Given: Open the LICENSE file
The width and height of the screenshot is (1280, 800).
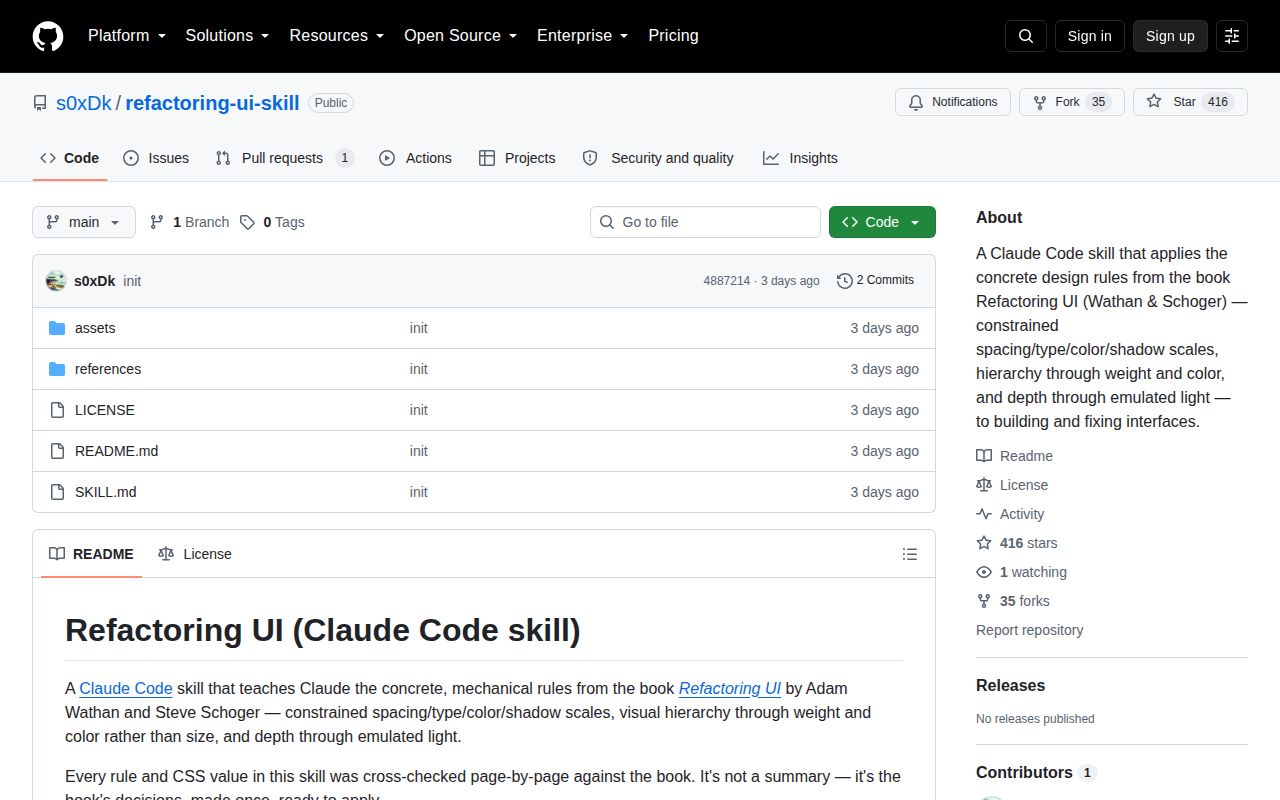Looking at the screenshot, I should coord(105,410).
